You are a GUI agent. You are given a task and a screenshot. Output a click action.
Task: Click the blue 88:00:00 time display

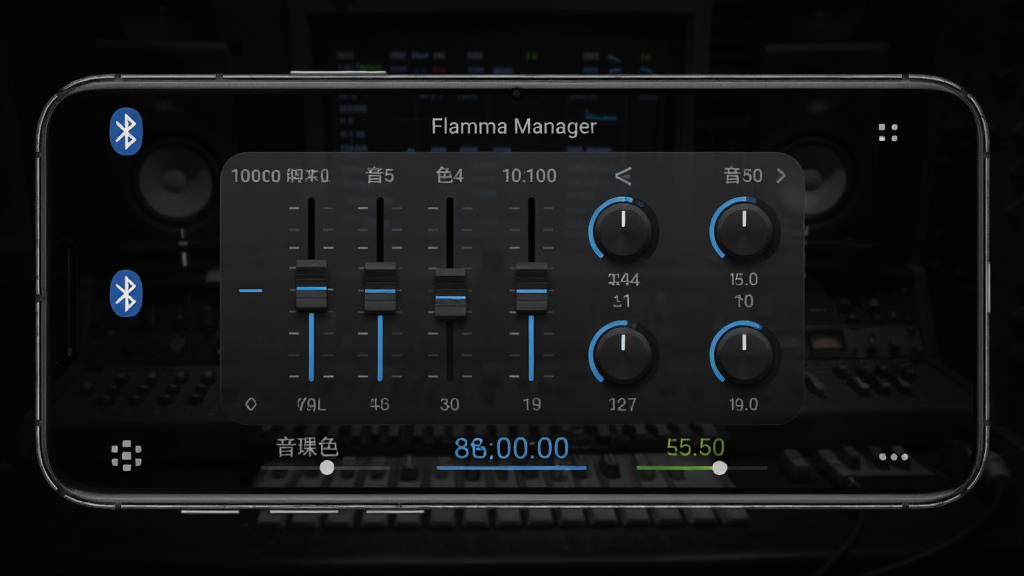(511, 449)
